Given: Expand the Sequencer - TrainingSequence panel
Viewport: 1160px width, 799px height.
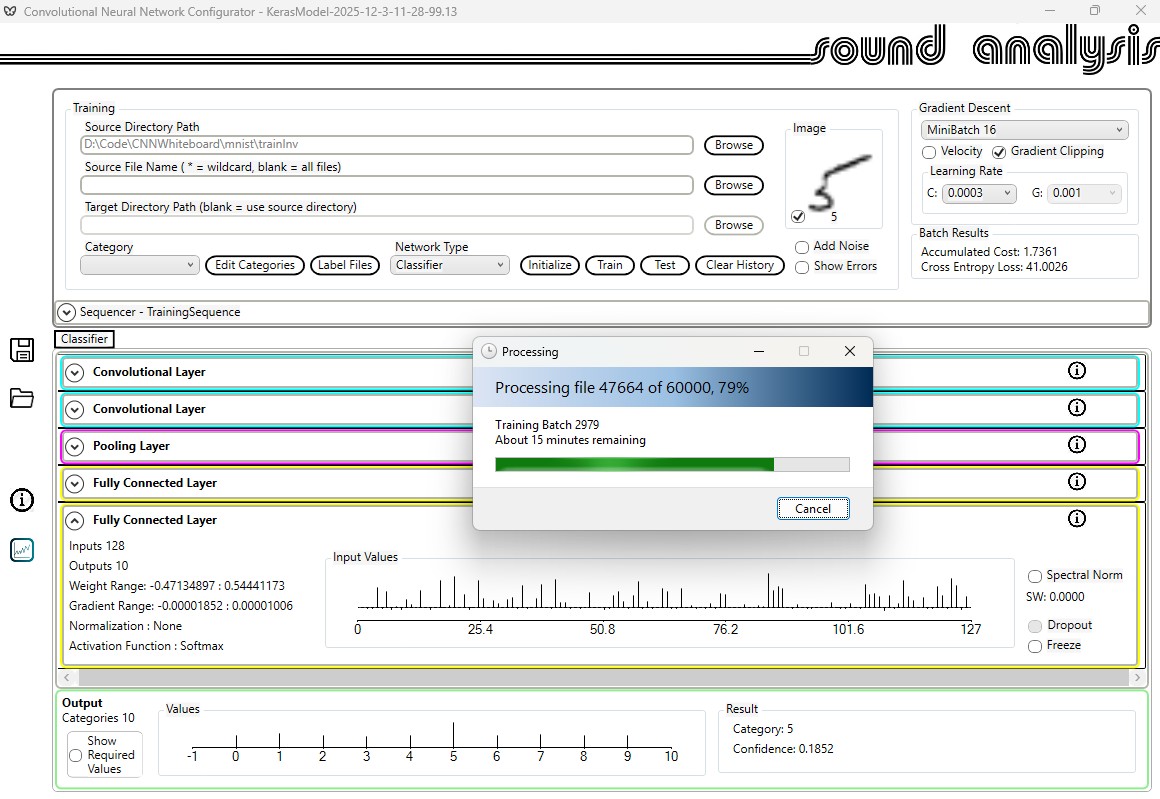Looking at the screenshot, I should [67, 312].
